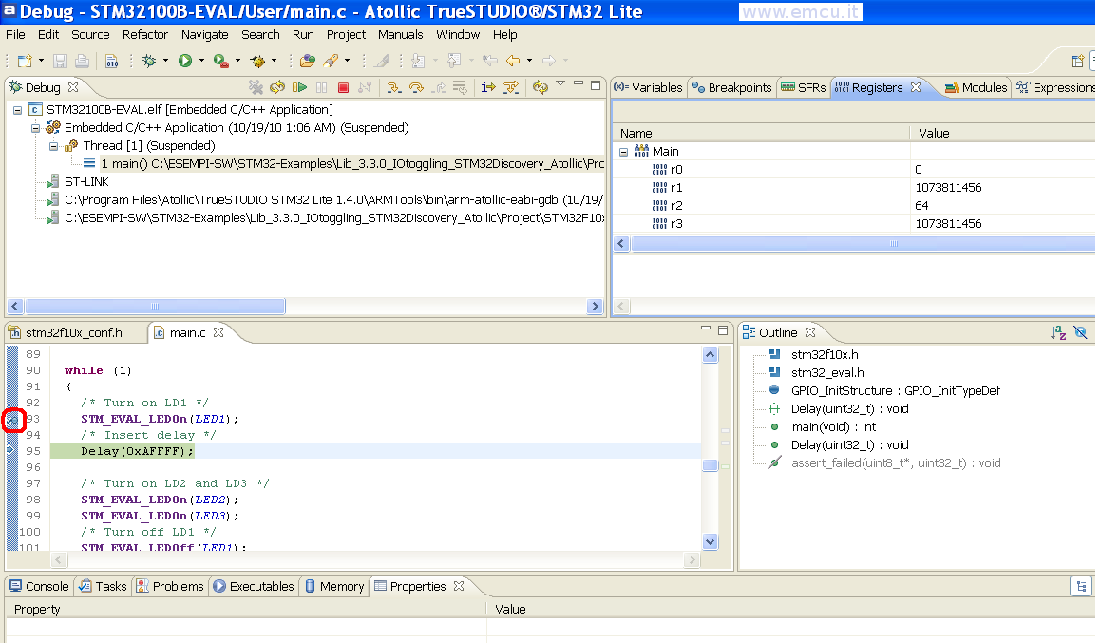Open the Project menu
This screenshot has height=643, width=1095.
click(346, 34)
